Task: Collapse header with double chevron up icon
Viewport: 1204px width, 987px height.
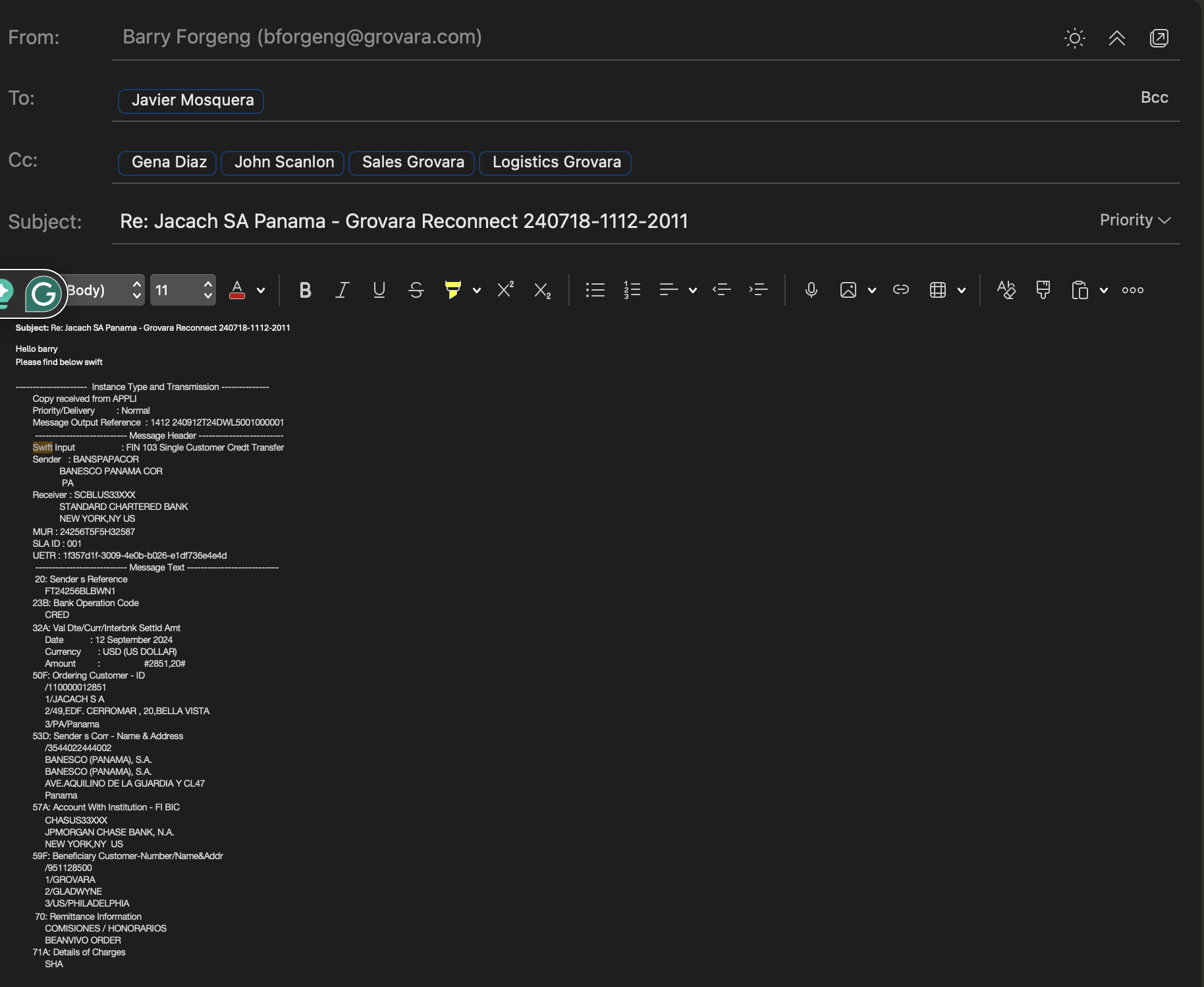Action: 1116,38
